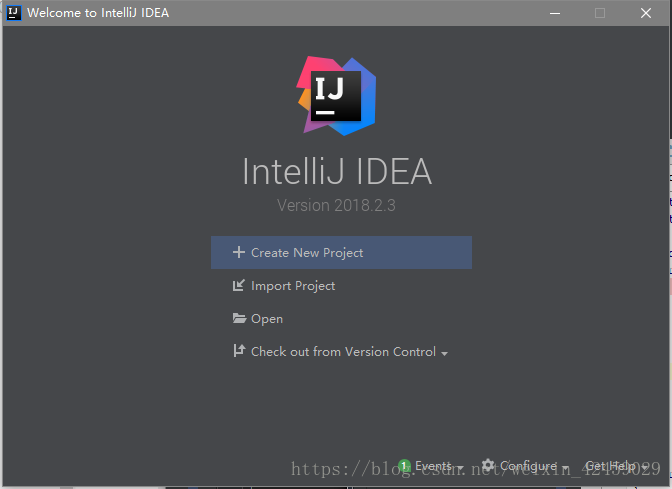Click the import arrow icon beside Import Project
The image size is (672, 489).
tap(239, 285)
